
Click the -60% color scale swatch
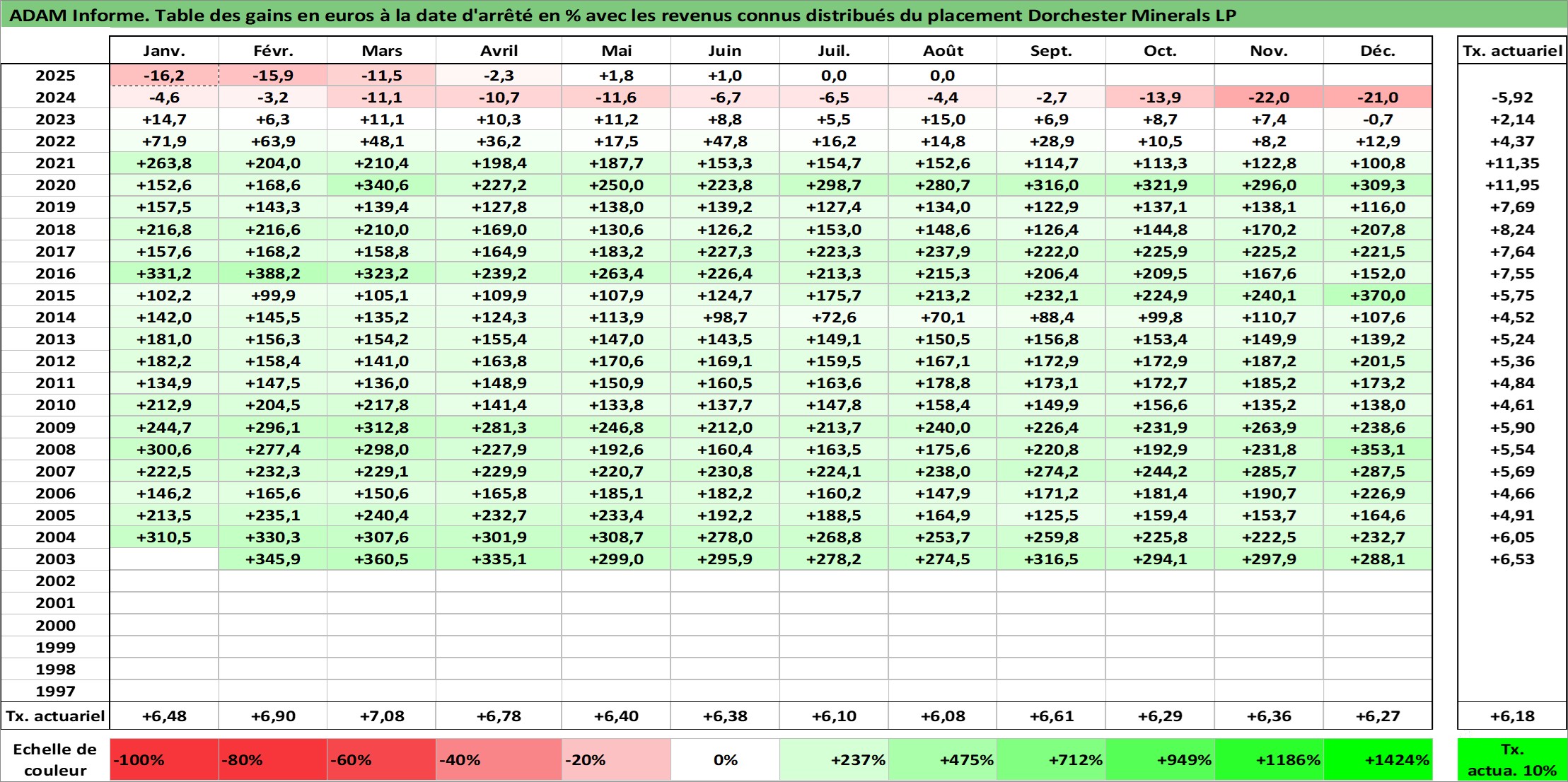click(x=381, y=759)
